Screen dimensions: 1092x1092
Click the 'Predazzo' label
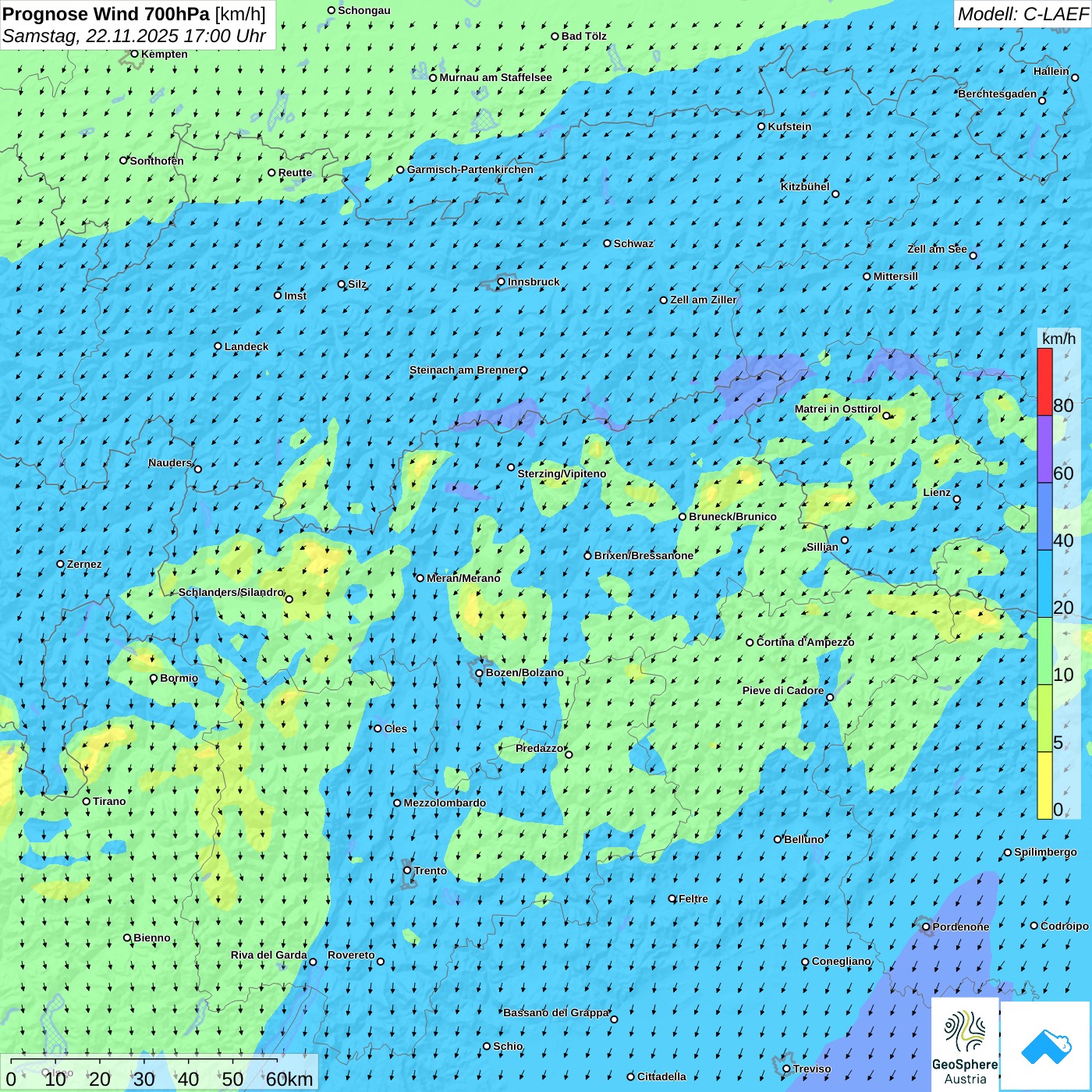click(540, 748)
